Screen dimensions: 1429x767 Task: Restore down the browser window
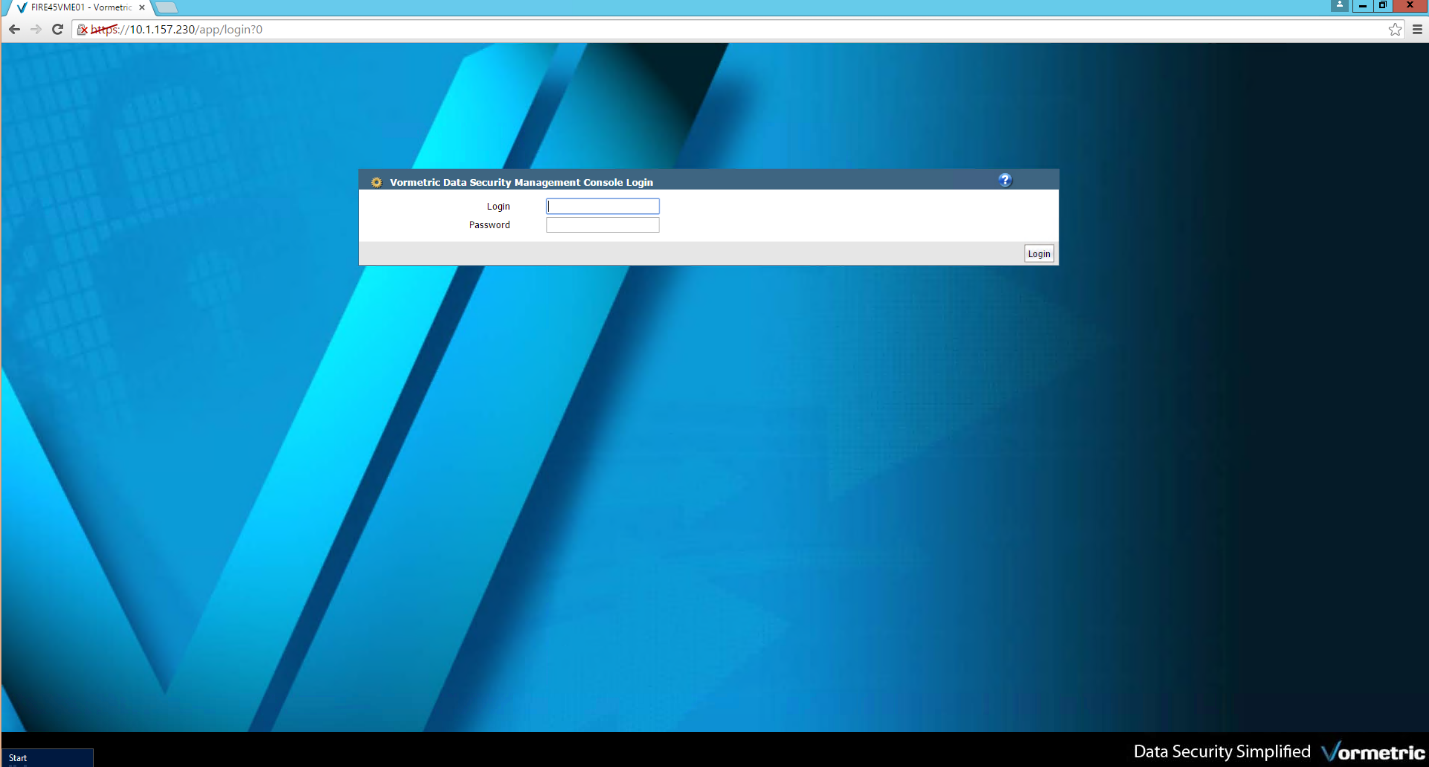click(x=1383, y=5)
